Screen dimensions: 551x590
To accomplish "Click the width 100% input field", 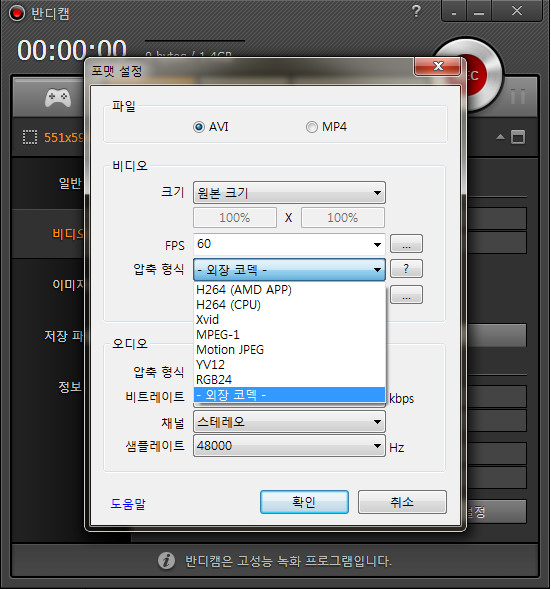I will [x=235, y=217].
